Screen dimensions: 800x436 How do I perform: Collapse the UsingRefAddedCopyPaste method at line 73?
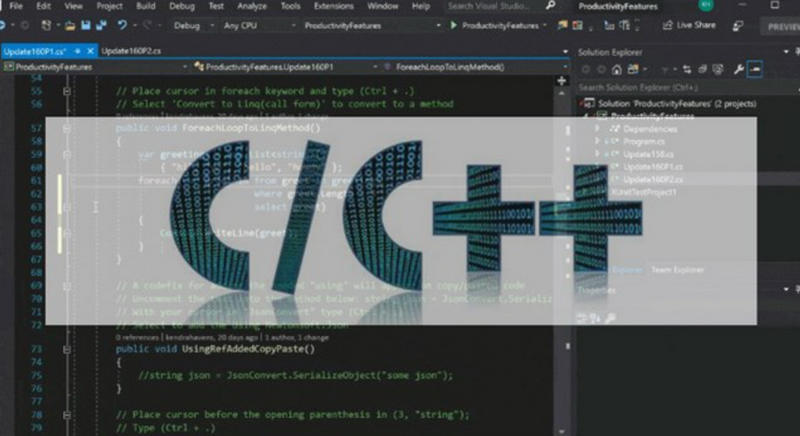[66, 349]
